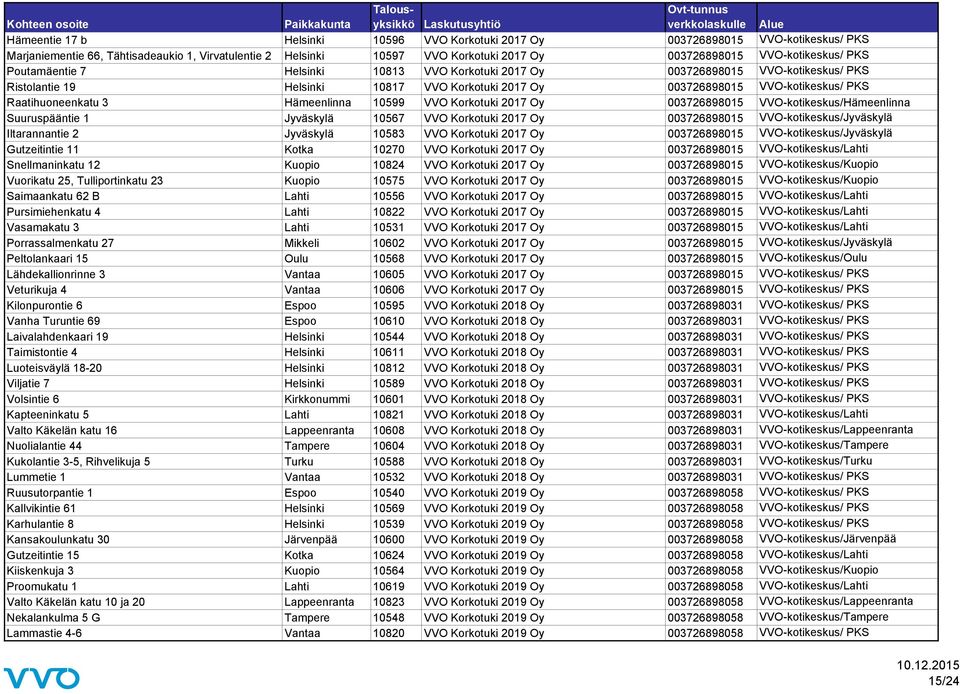Select the address 'Porrassalmenkatu 27'
Screen dimensions: 960x694
tap(60, 243)
